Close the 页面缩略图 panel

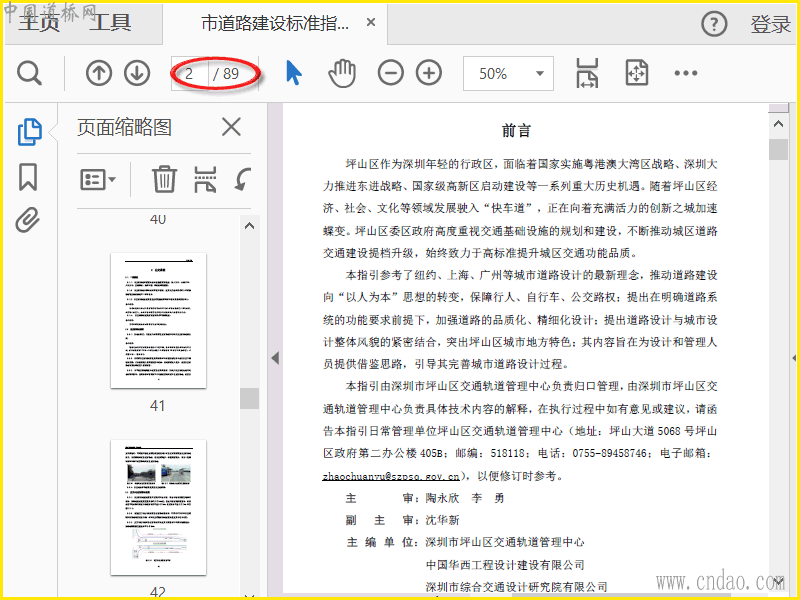tap(231, 127)
